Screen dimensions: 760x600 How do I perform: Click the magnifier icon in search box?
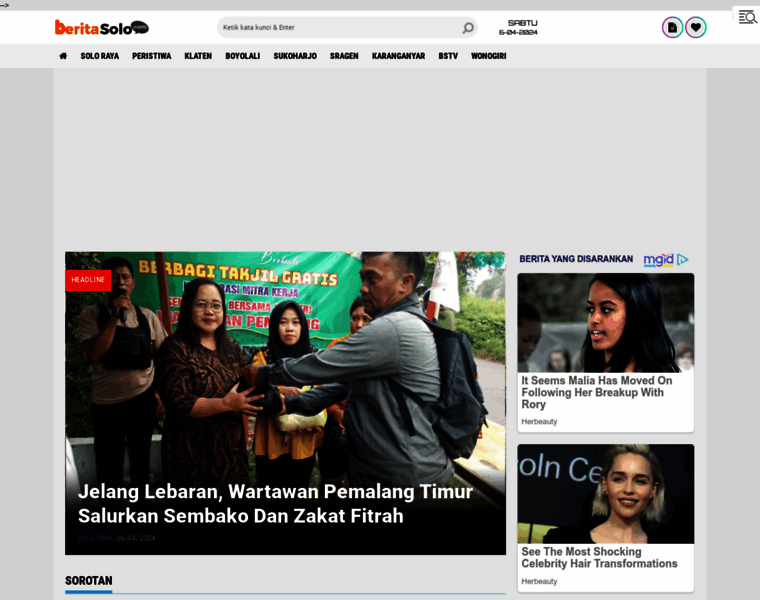[467, 28]
